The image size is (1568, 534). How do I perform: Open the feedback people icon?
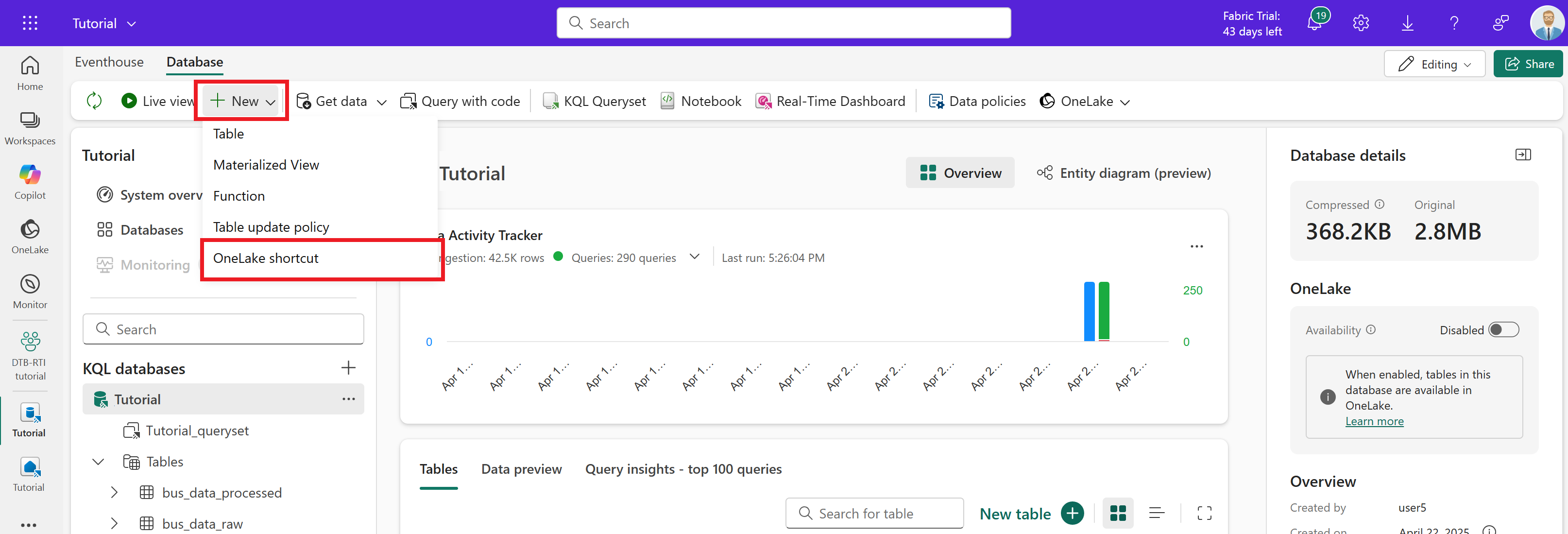pos(1501,23)
